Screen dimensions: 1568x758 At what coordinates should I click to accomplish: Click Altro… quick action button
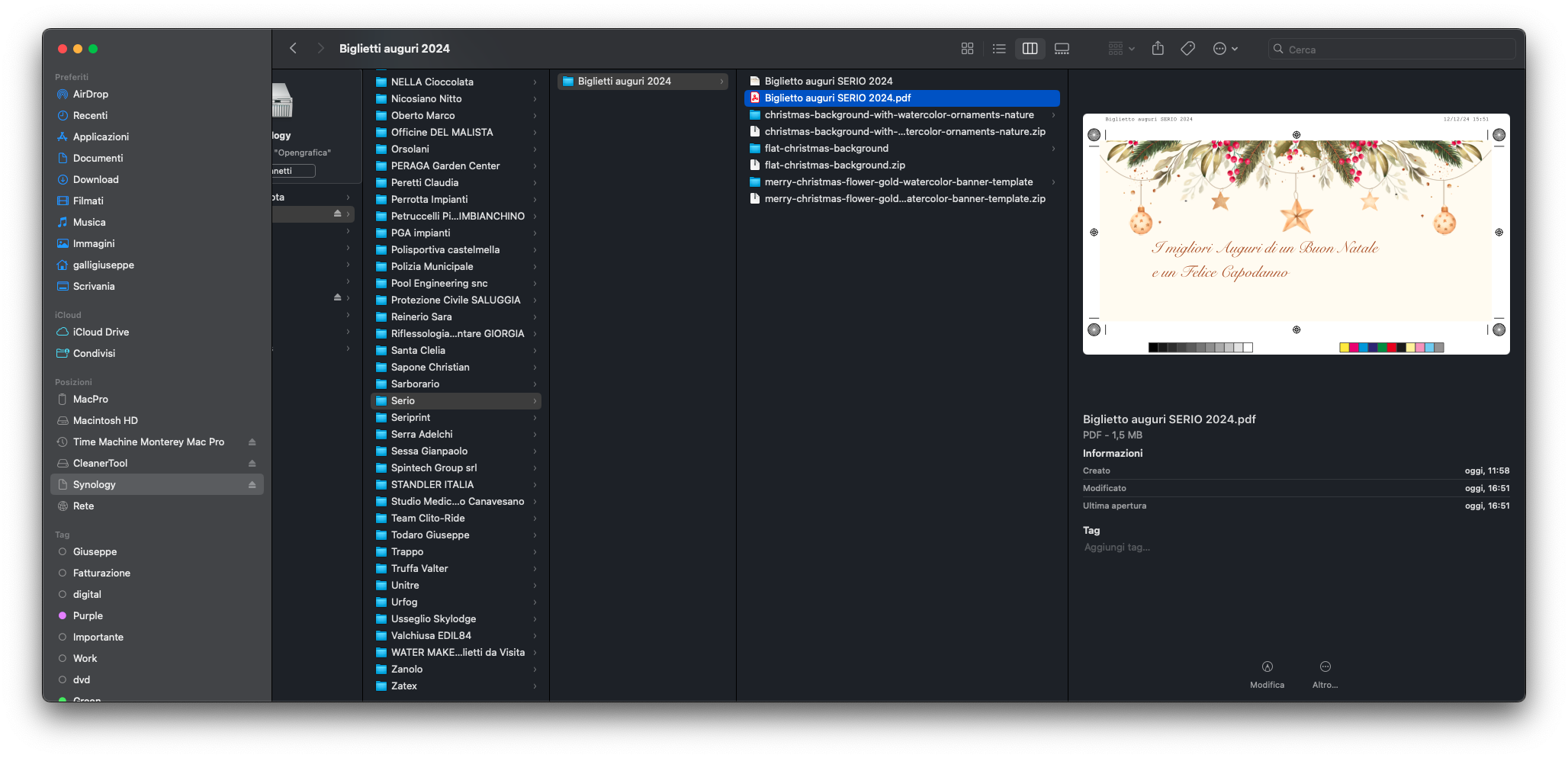tap(1325, 667)
